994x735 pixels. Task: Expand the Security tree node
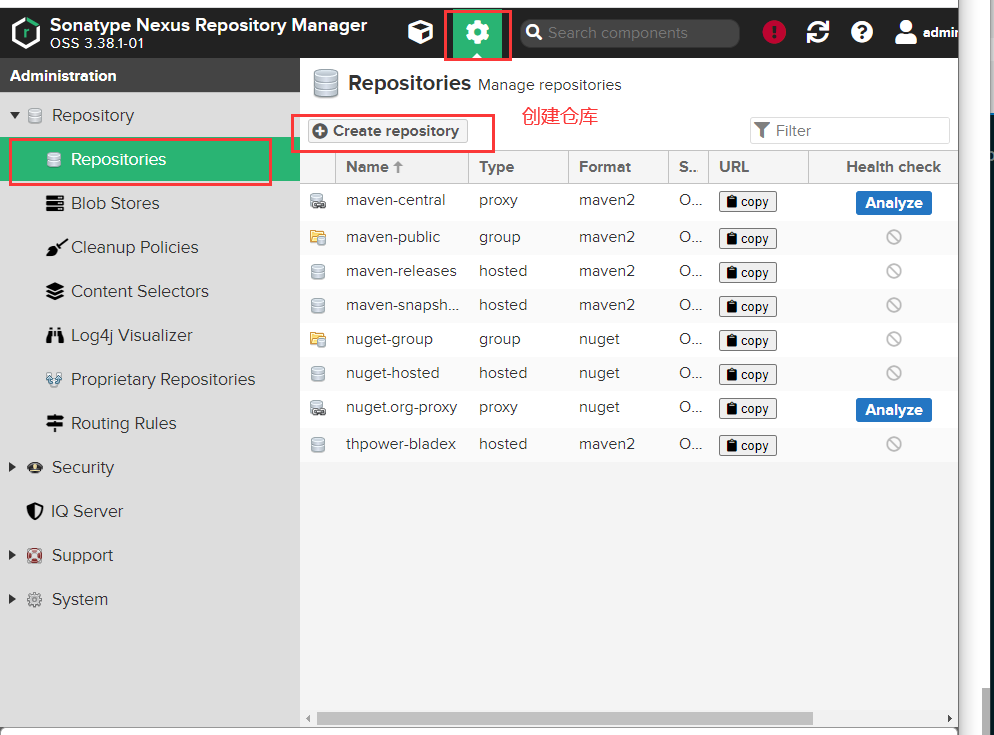click(x=12, y=467)
